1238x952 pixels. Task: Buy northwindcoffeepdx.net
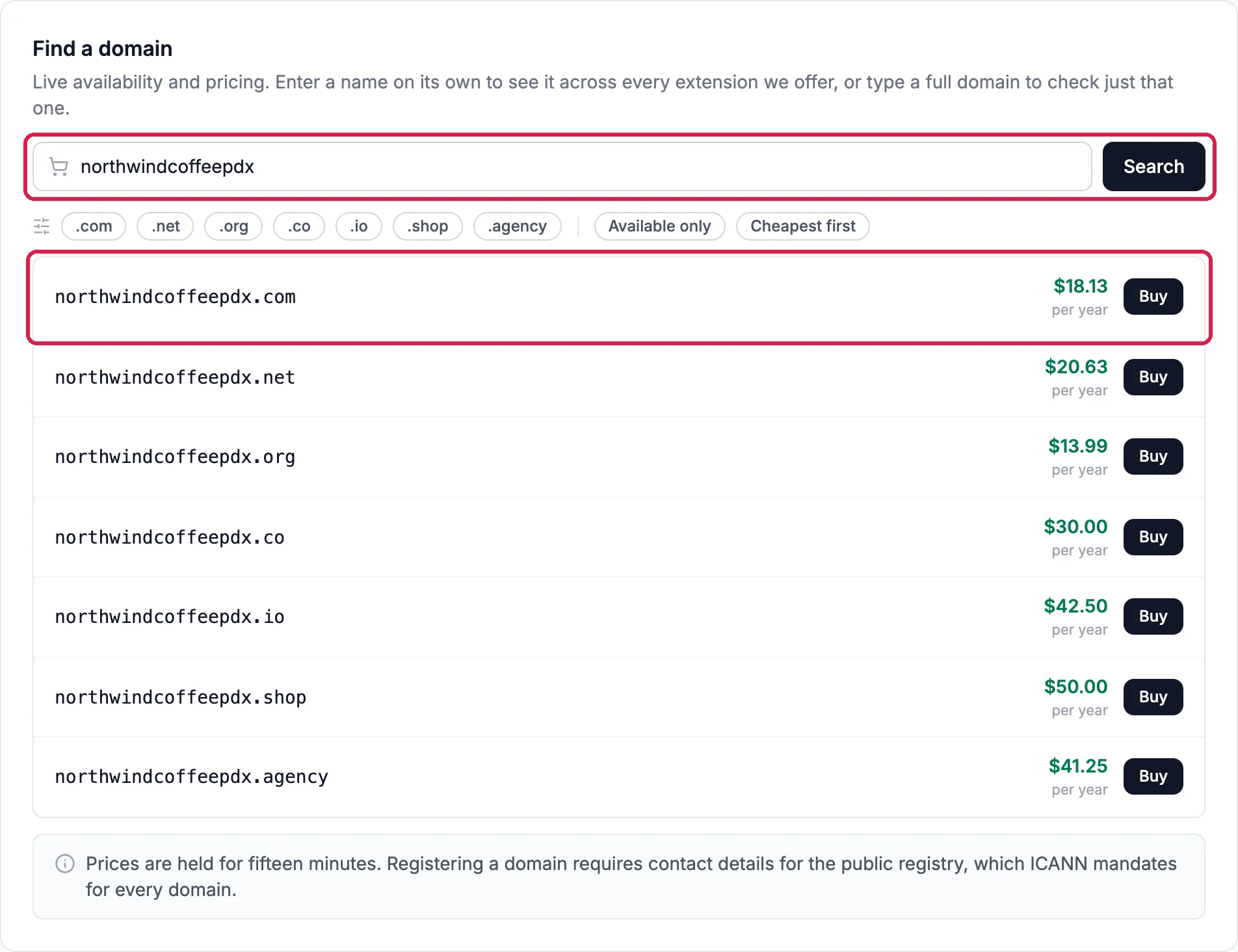(x=1153, y=377)
